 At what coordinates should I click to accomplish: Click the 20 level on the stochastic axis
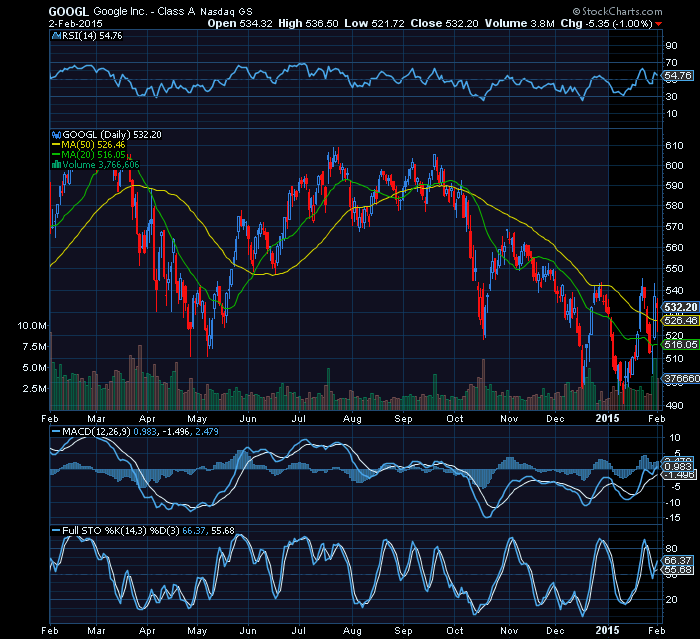click(671, 600)
